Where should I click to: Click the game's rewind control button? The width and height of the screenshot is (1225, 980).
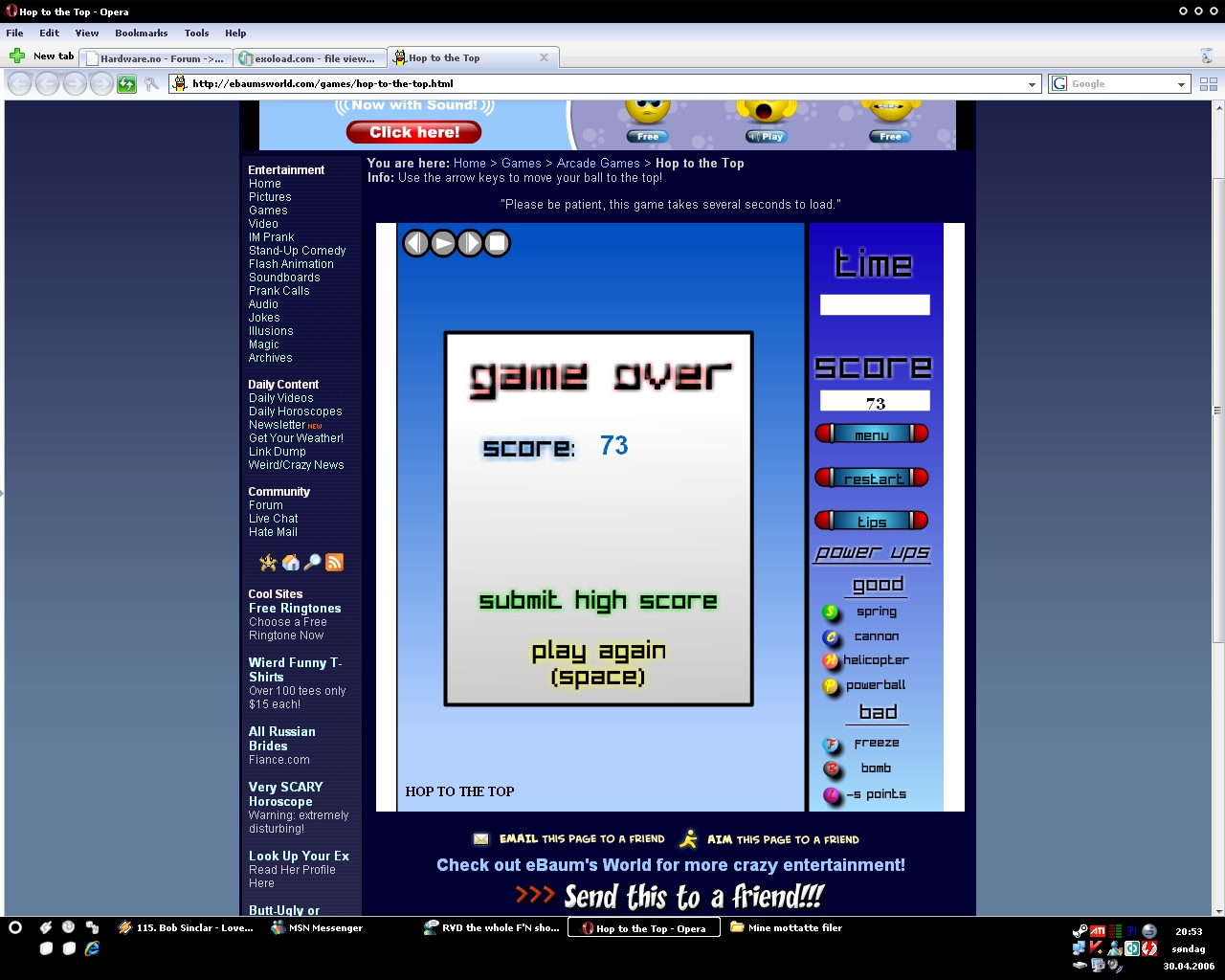[416, 243]
